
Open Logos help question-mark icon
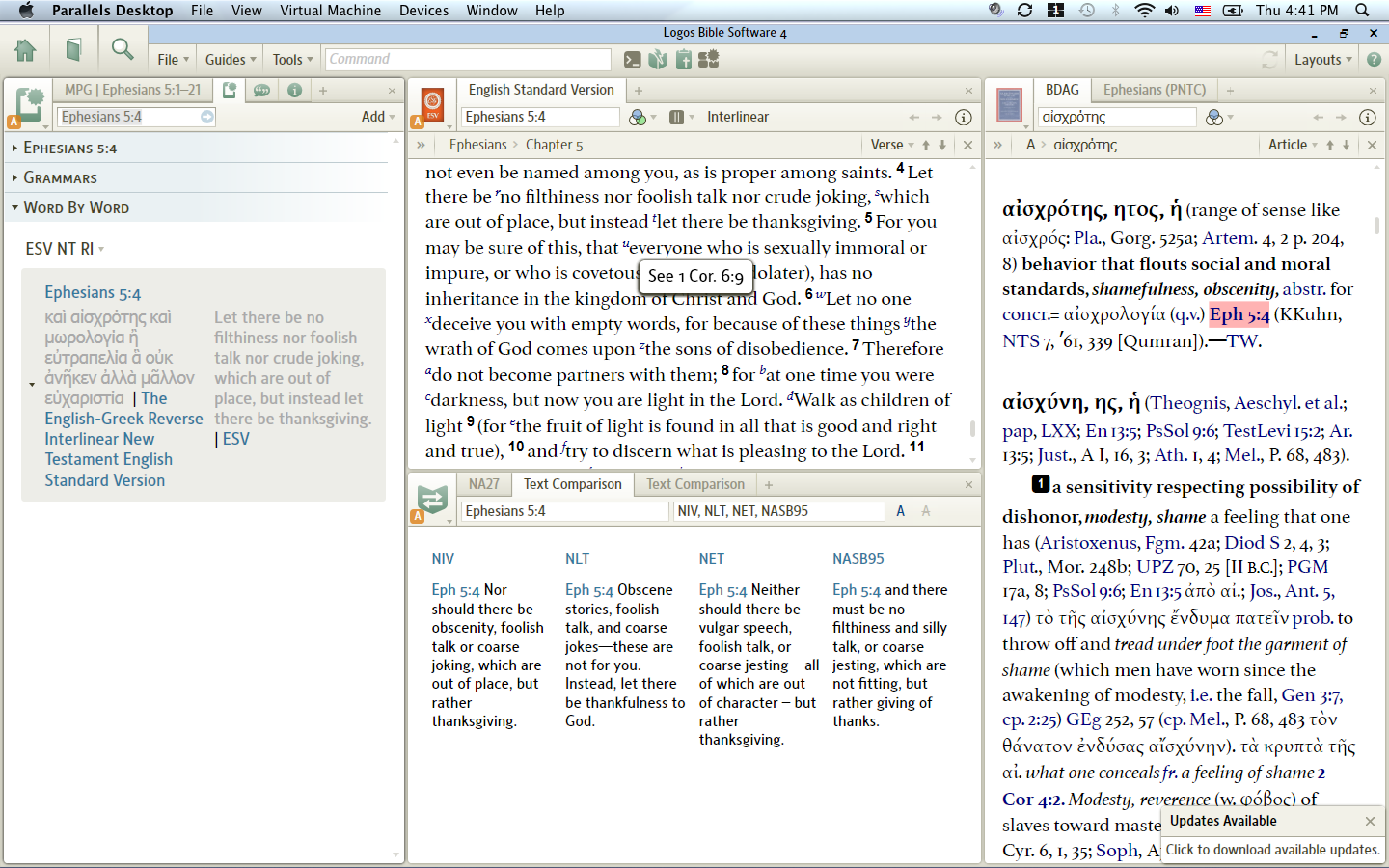(x=1375, y=60)
